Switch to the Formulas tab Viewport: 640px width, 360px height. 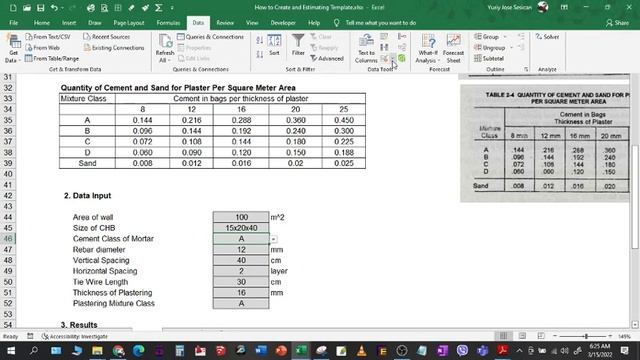pyautogui.click(x=168, y=23)
